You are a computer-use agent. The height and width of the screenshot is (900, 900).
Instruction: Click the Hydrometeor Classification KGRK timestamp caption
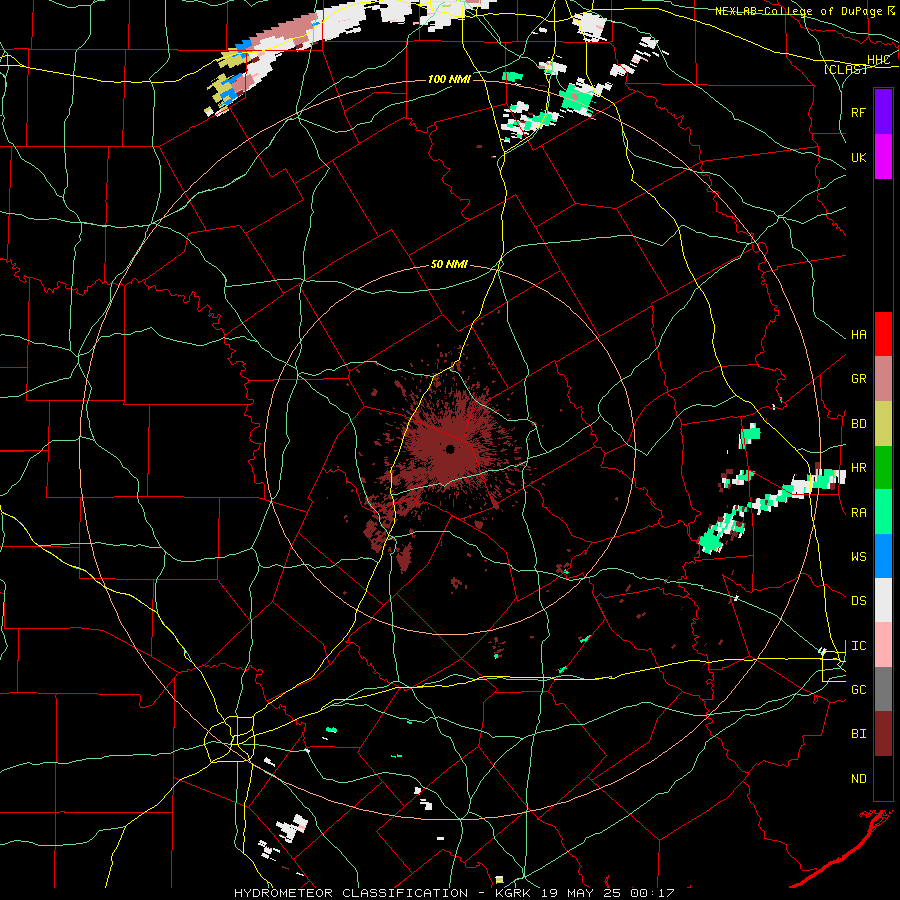(453, 893)
